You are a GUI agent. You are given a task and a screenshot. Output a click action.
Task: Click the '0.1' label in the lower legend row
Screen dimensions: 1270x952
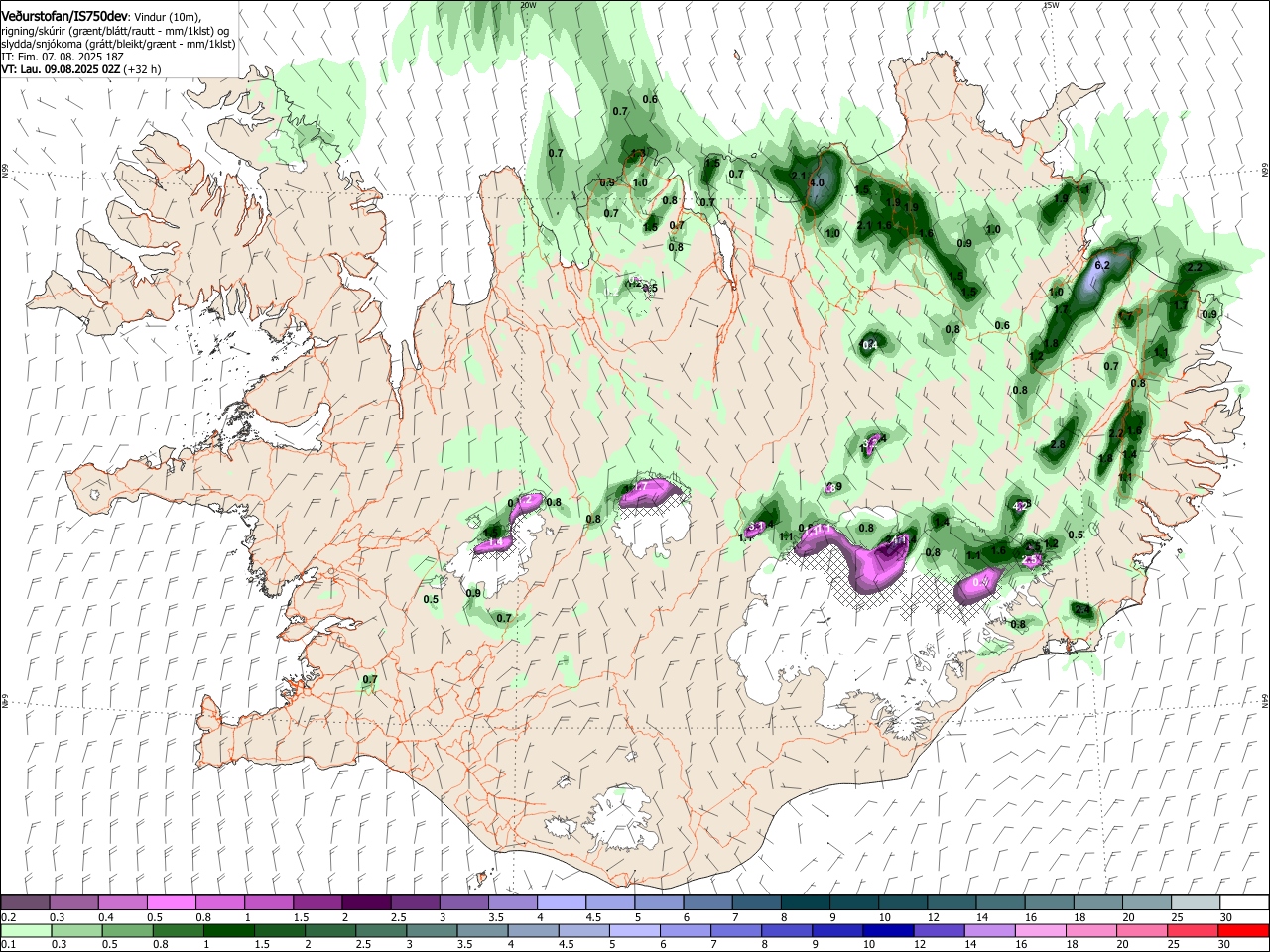(8, 945)
